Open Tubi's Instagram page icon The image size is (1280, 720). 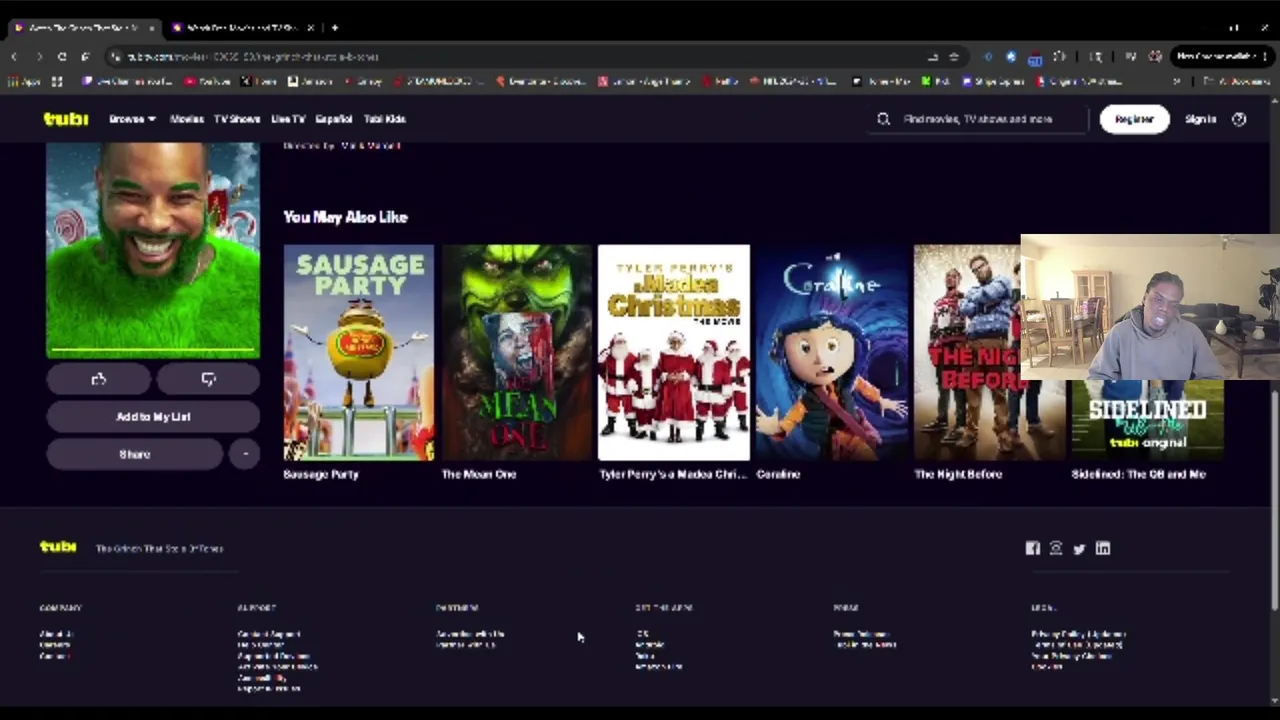(1056, 548)
